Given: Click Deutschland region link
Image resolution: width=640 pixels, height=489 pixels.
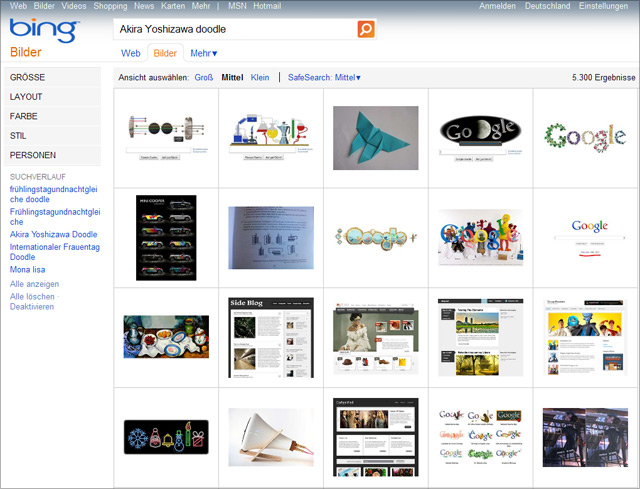Looking at the screenshot, I should pyautogui.click(x=547, y=6).
